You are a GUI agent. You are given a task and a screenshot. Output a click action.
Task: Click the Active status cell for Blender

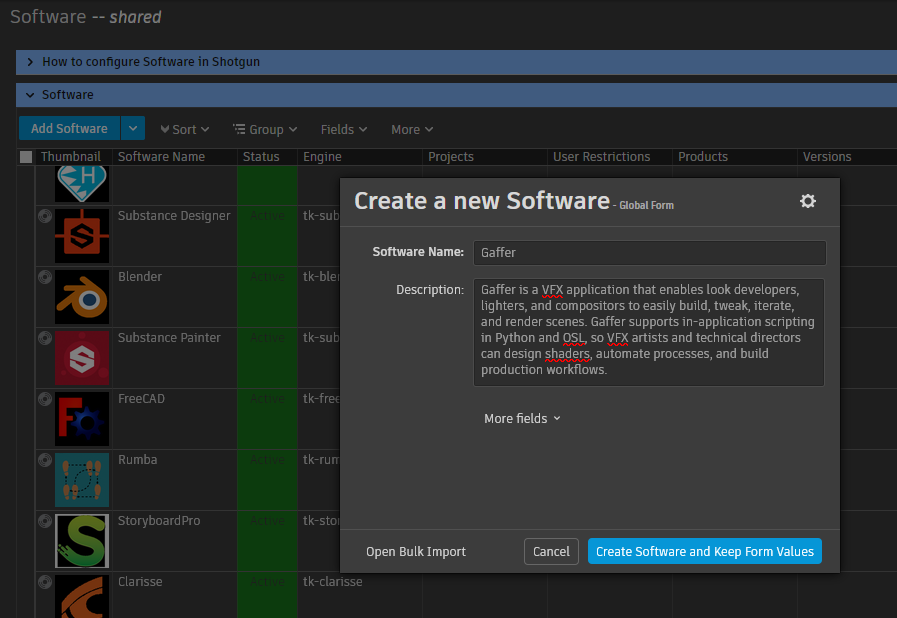[267, 297]
